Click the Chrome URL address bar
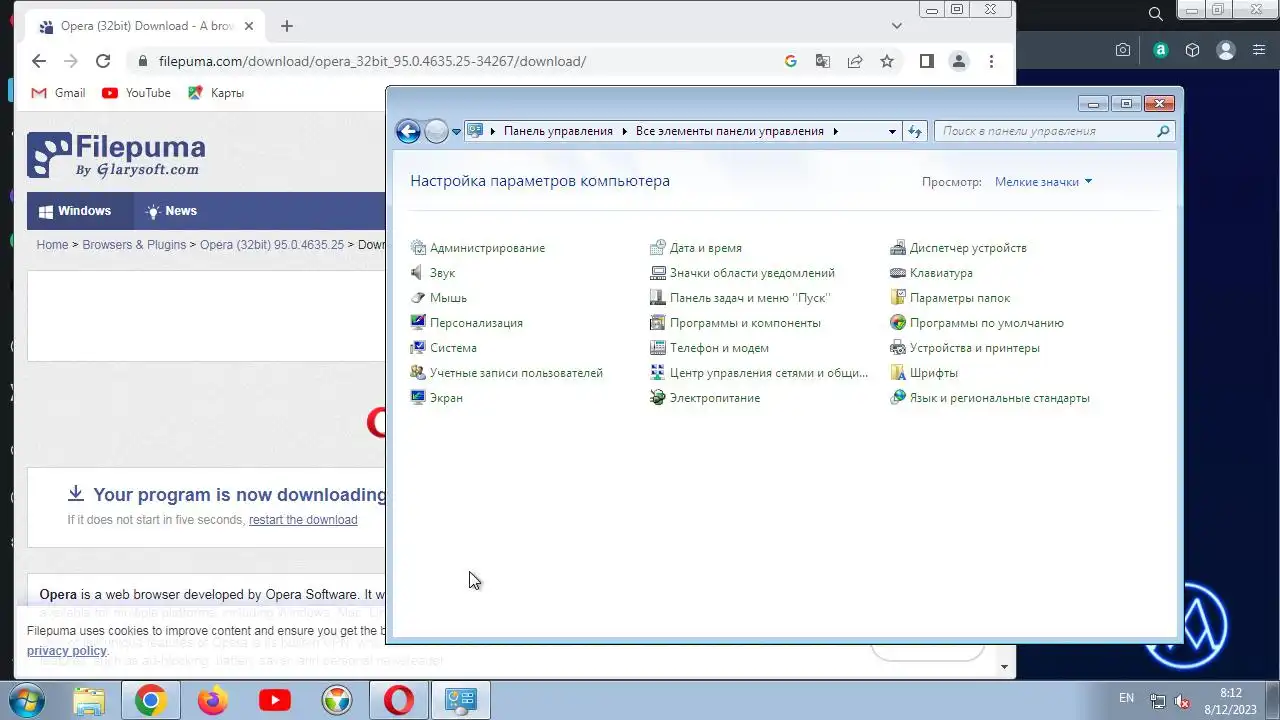The image size is (1280, 720). [460, 61]
